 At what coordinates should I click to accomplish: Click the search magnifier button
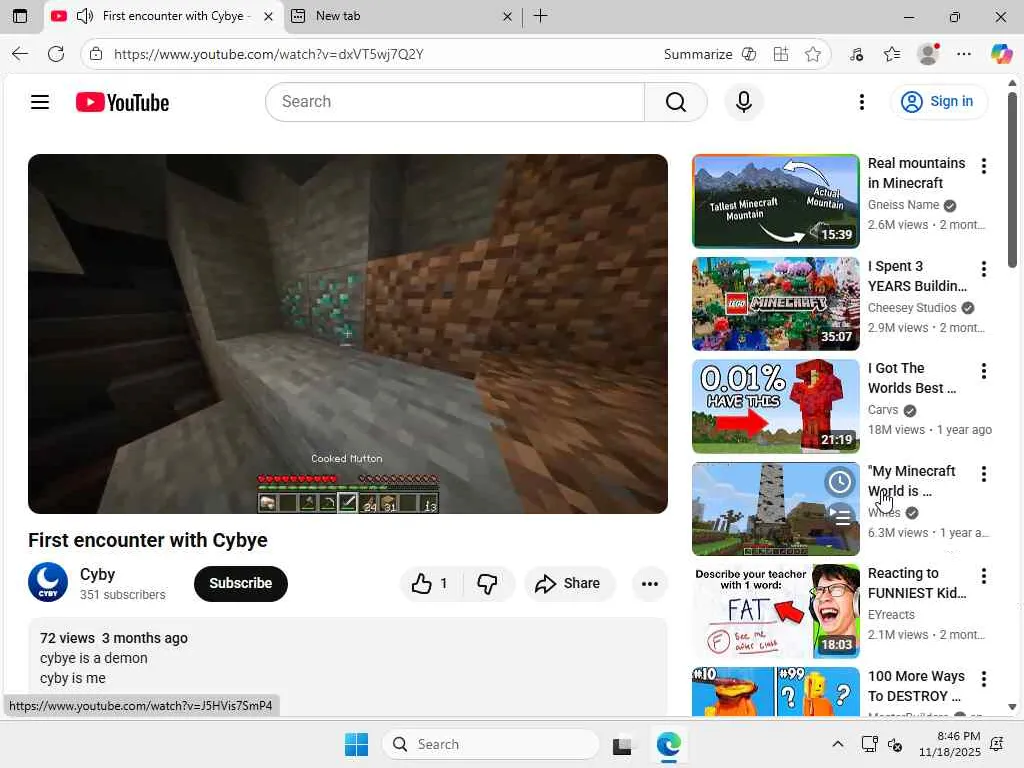676,102
